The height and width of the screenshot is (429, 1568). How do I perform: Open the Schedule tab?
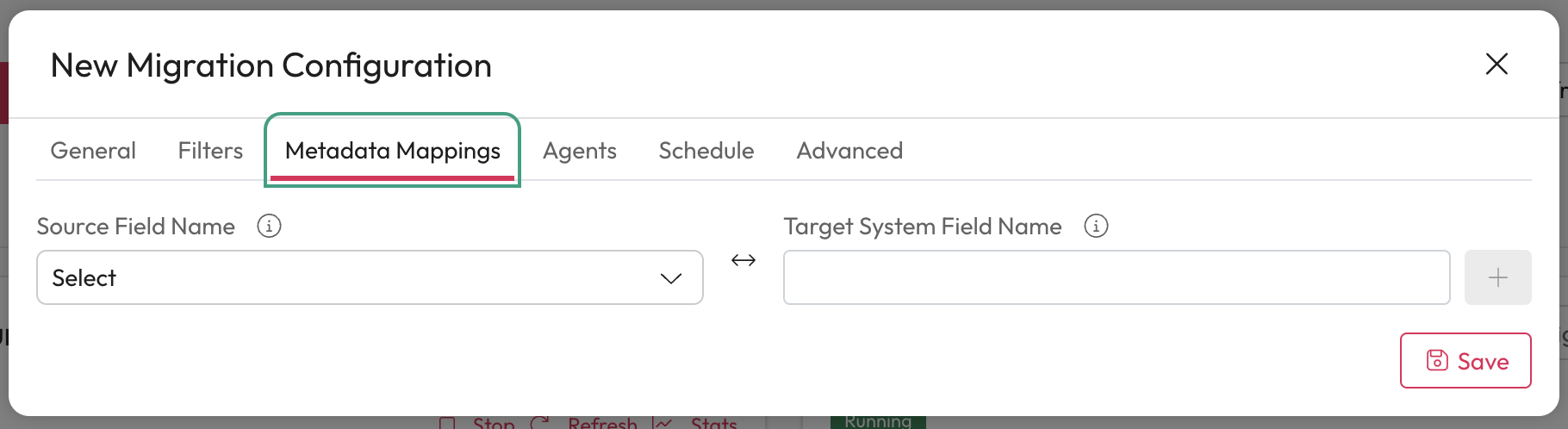tap(706, 151)
